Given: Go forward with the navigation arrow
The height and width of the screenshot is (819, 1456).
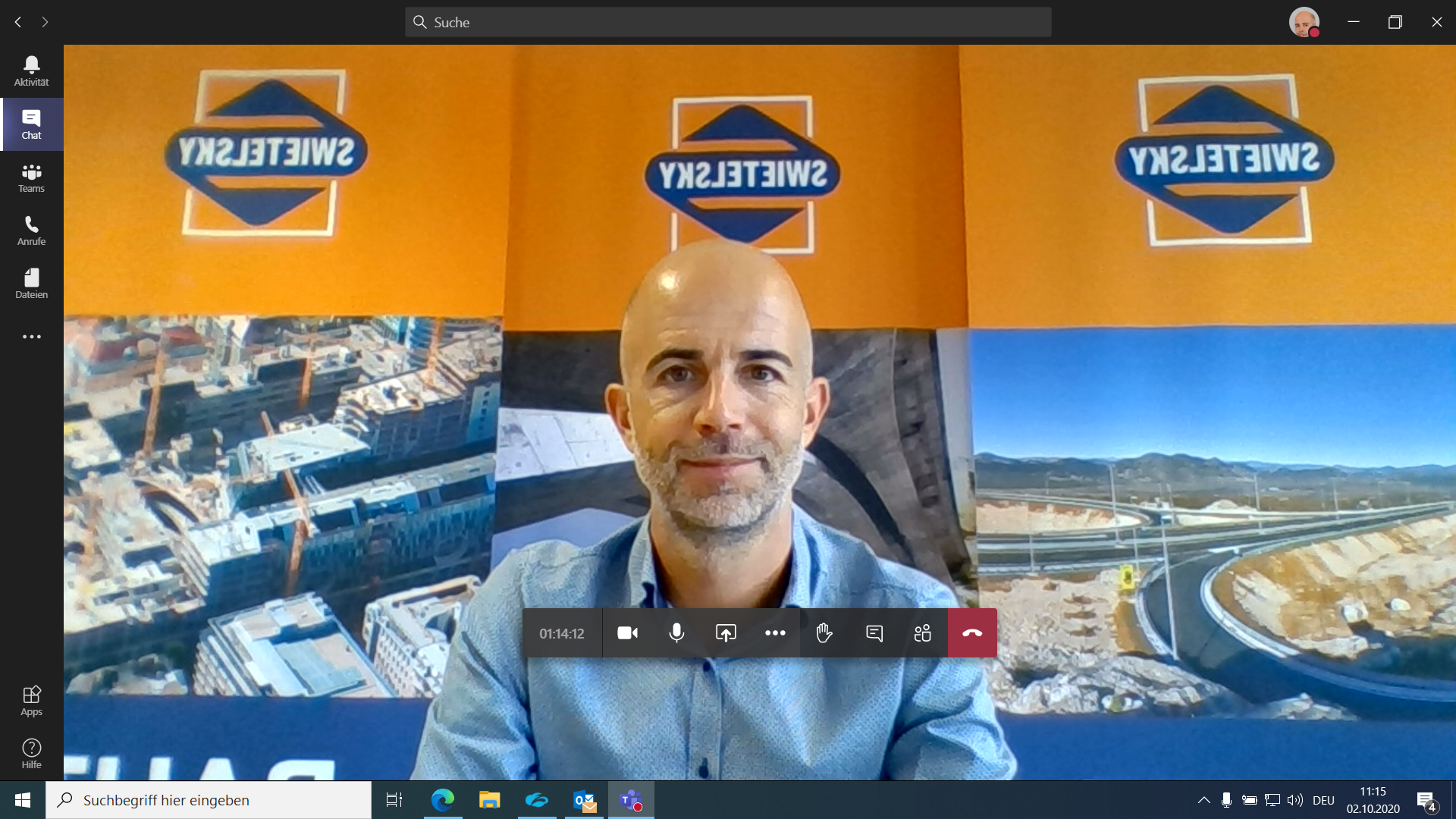Looking at the screenshot, I should pos(45,22).
